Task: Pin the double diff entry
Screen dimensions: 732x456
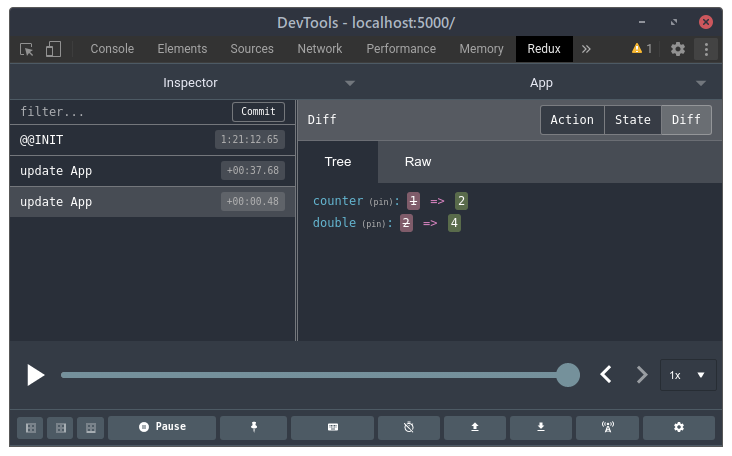Action: pos(374,224)
